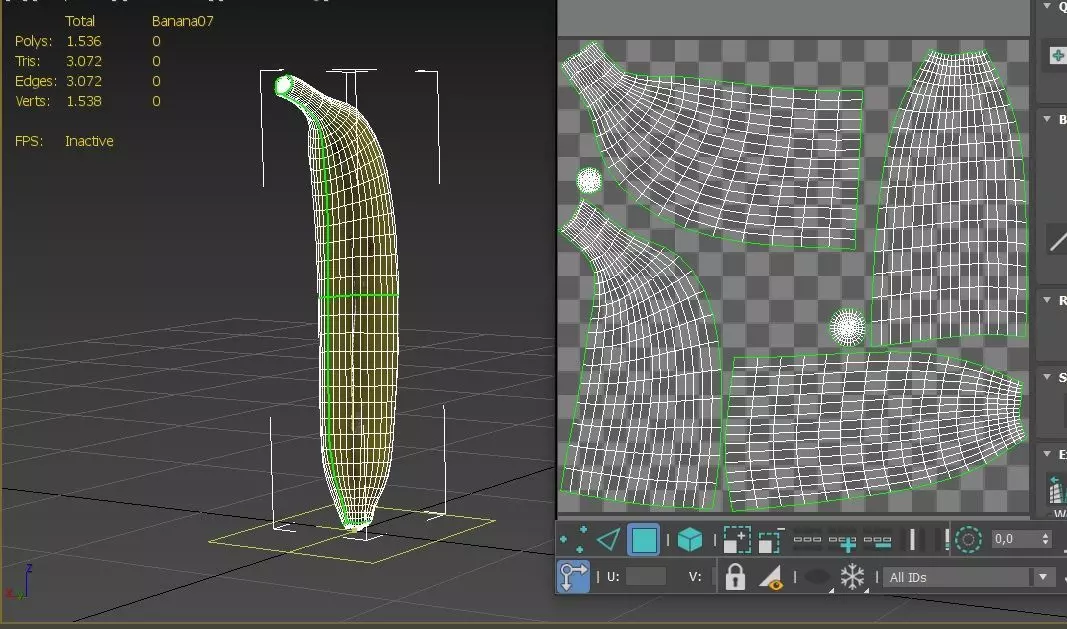Click the Tris: label in viewport stats
The width and height of the screenshot is (1067, 629).
pyautogui.click(x=28, y=61)
